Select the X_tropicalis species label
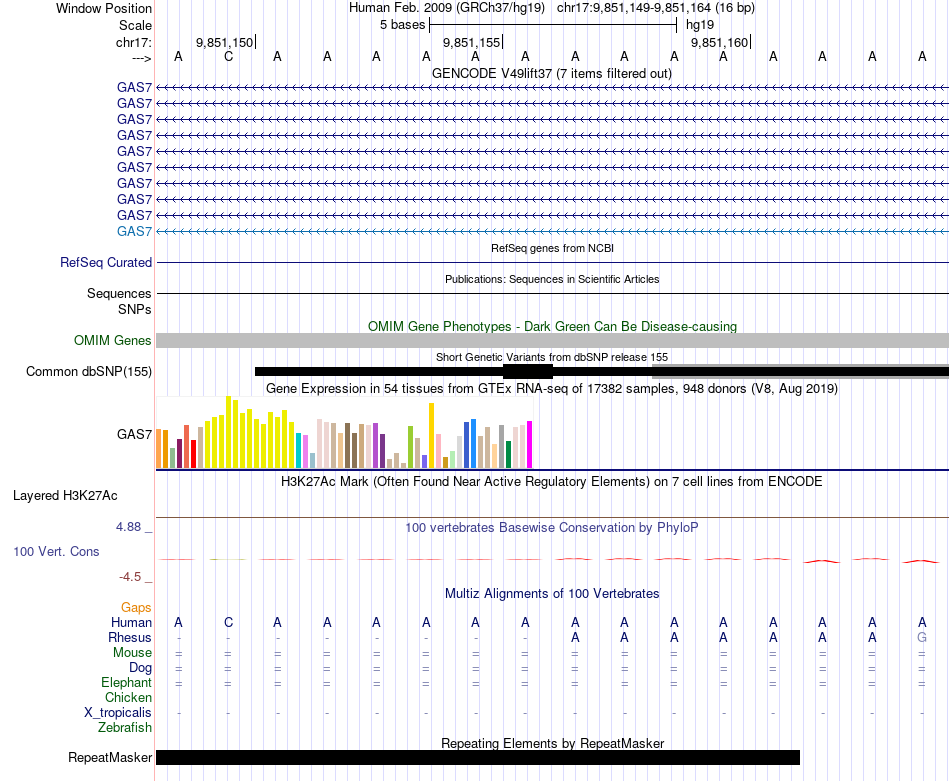 118,713
